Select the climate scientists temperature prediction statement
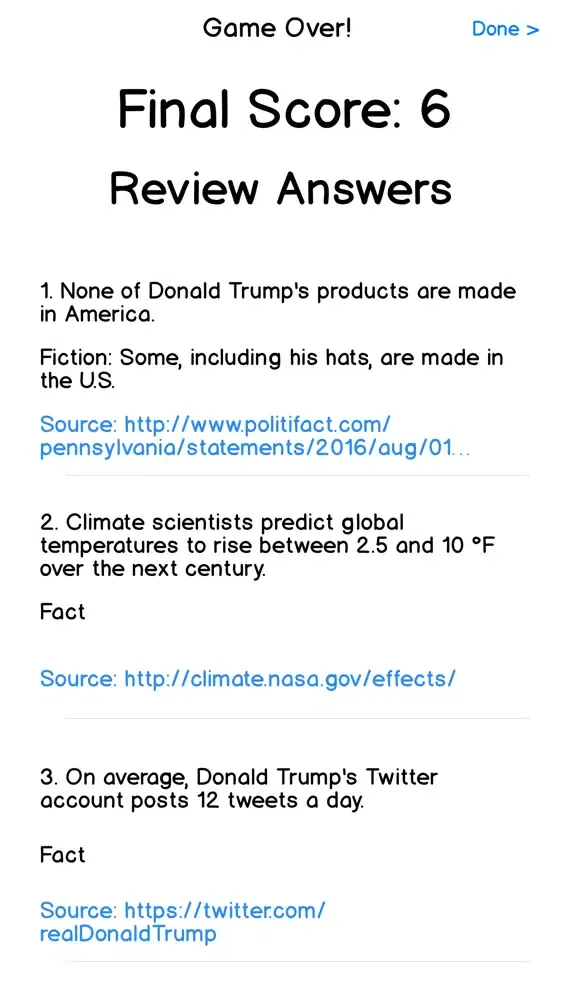 [x=268, y=546]
